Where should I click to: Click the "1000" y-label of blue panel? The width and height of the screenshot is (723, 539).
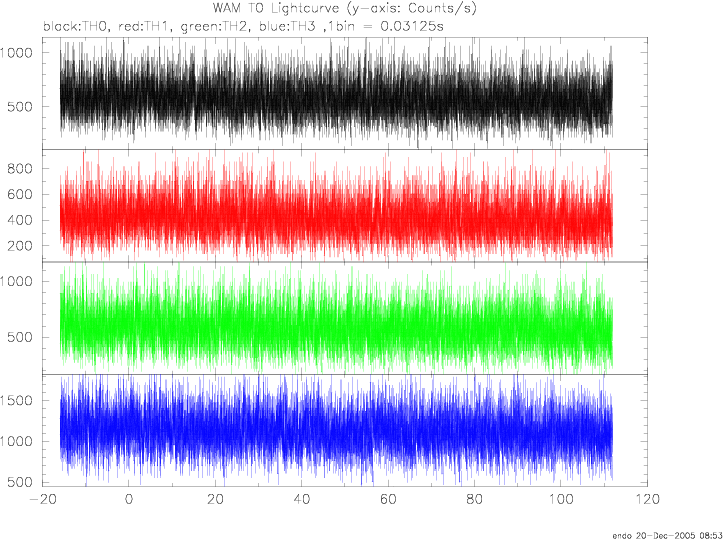point(17,441)
